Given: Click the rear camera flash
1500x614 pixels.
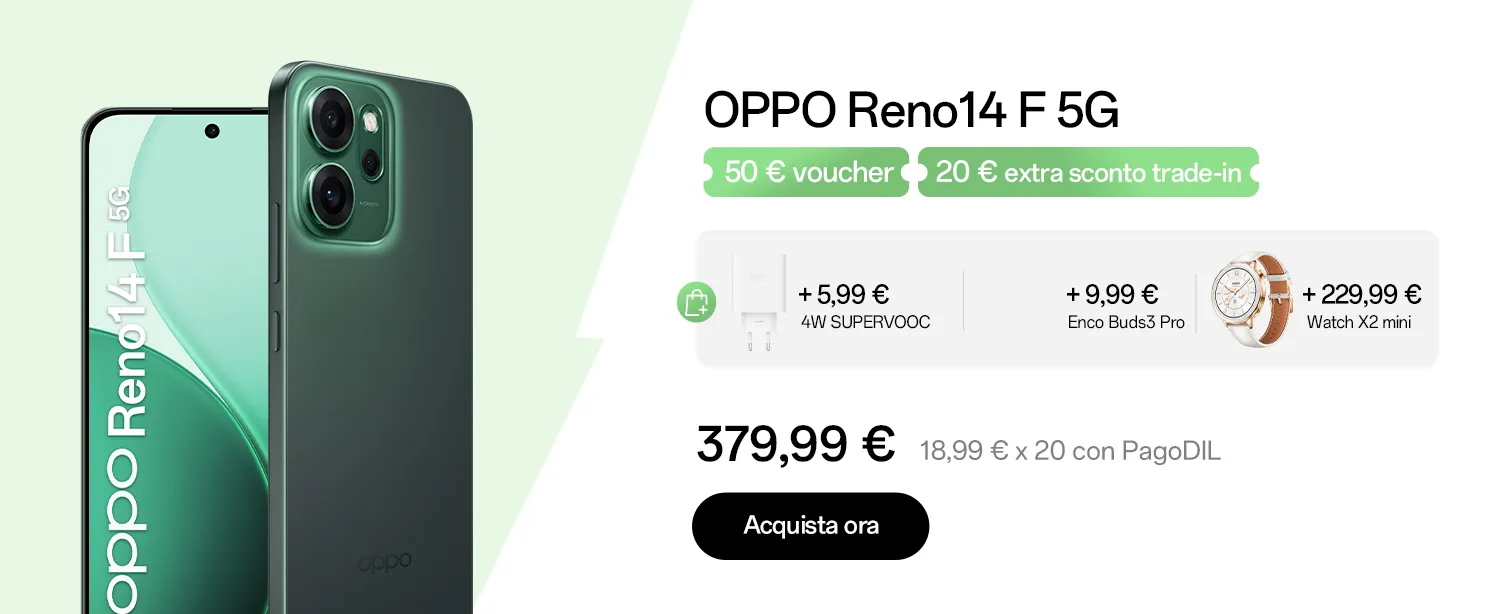Looking at the screenshot, I should tap(373, 122).
